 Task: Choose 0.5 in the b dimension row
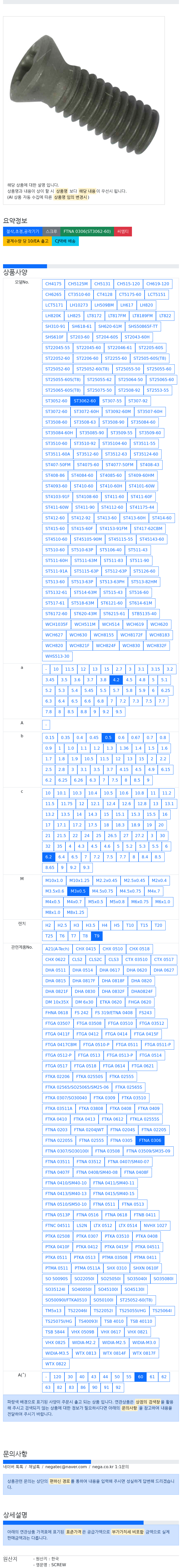coord(108,737)
